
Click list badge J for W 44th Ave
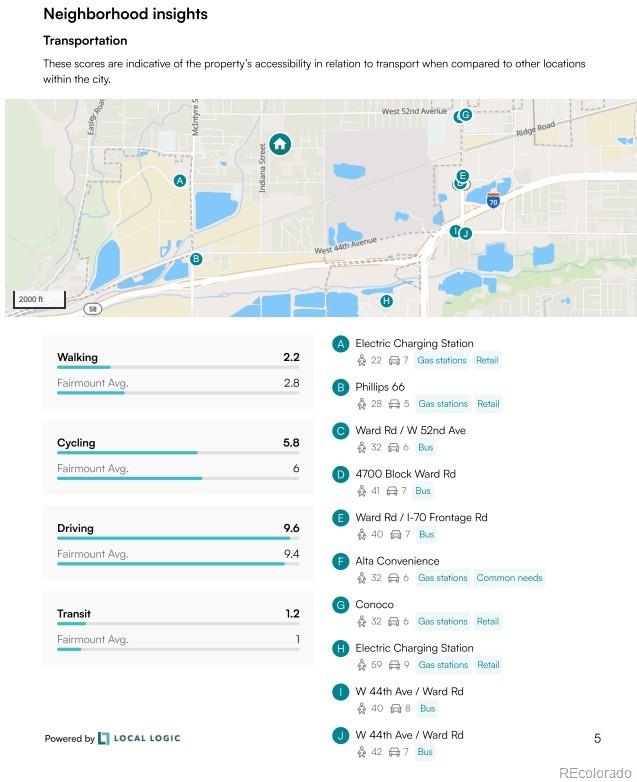tap(341, 736)
